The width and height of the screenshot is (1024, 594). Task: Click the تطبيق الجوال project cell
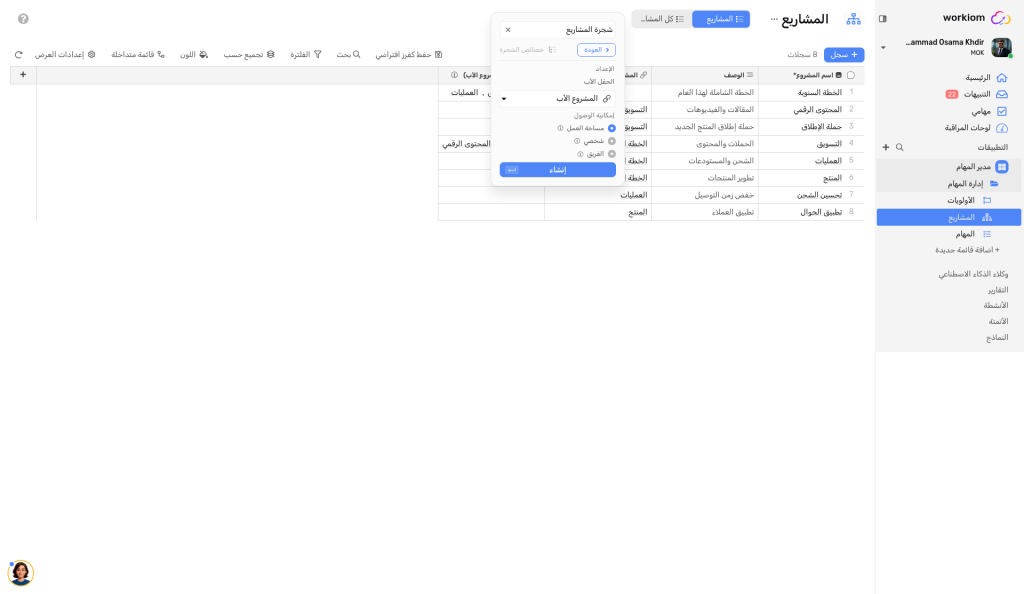[x=810, y=212]
